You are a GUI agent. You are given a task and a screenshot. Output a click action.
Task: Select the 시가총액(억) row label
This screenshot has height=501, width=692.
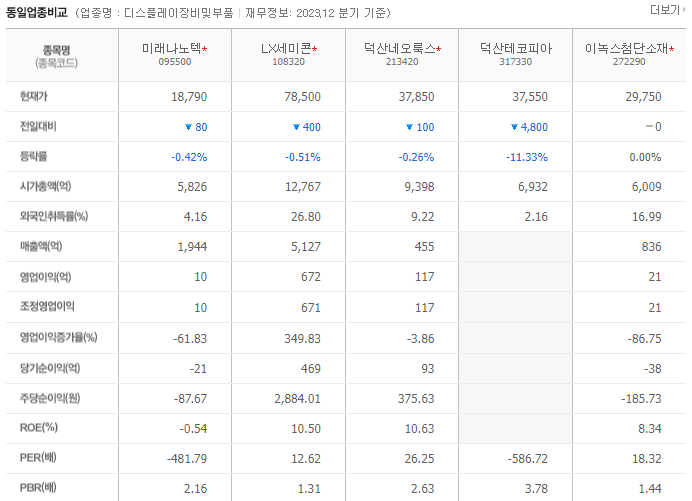45,186
